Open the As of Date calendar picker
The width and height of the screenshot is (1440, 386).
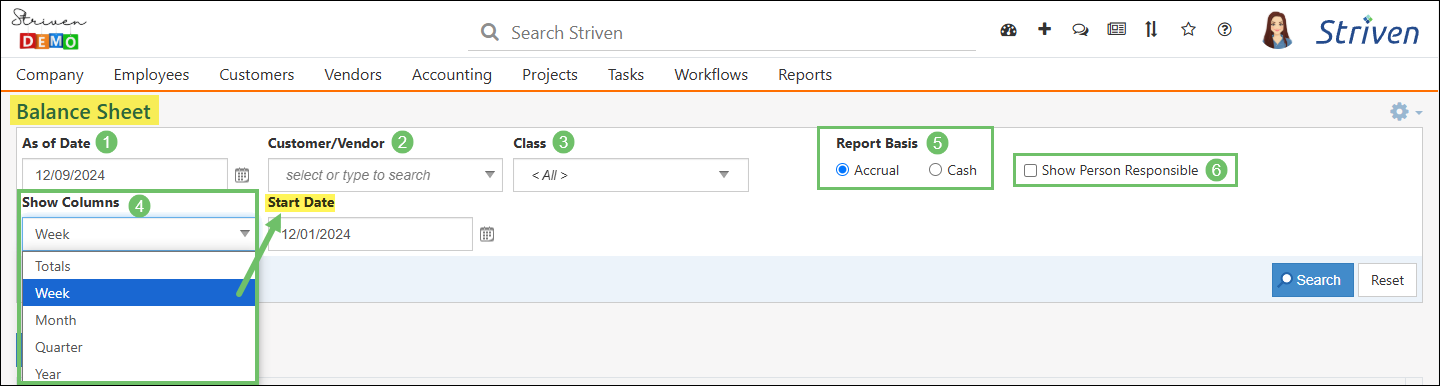point(241,175)
